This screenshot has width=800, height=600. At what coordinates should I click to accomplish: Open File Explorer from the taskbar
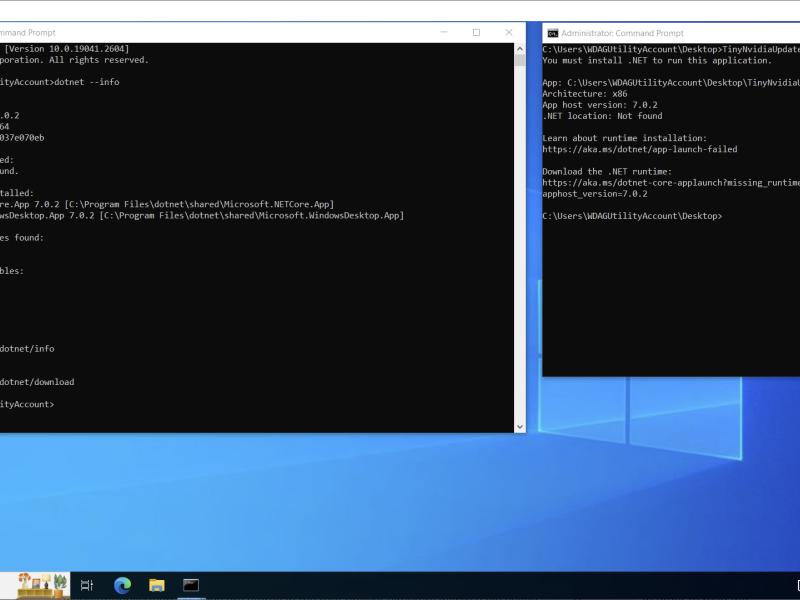[x=157, y=585]
